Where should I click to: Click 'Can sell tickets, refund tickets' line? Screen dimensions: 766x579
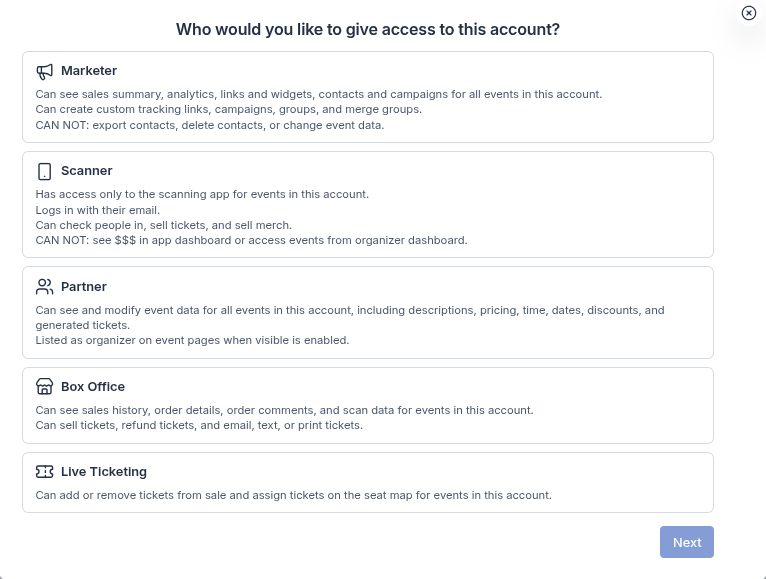pyautogui.click(x=199, y=425)
